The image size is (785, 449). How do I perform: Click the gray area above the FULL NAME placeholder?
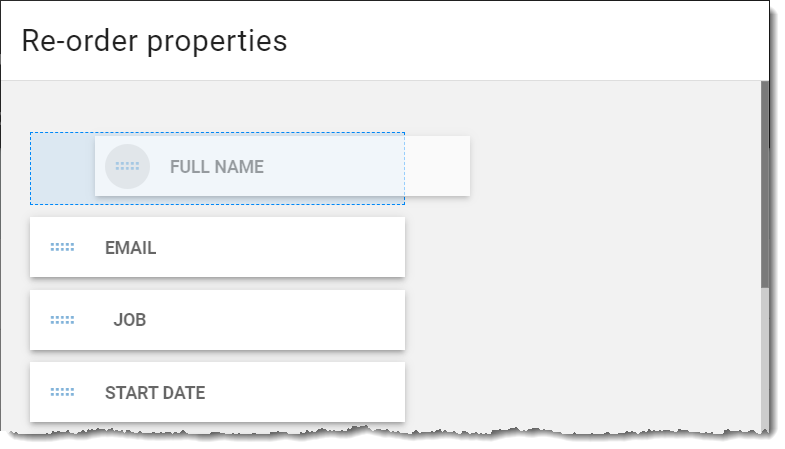click(217, 106)
